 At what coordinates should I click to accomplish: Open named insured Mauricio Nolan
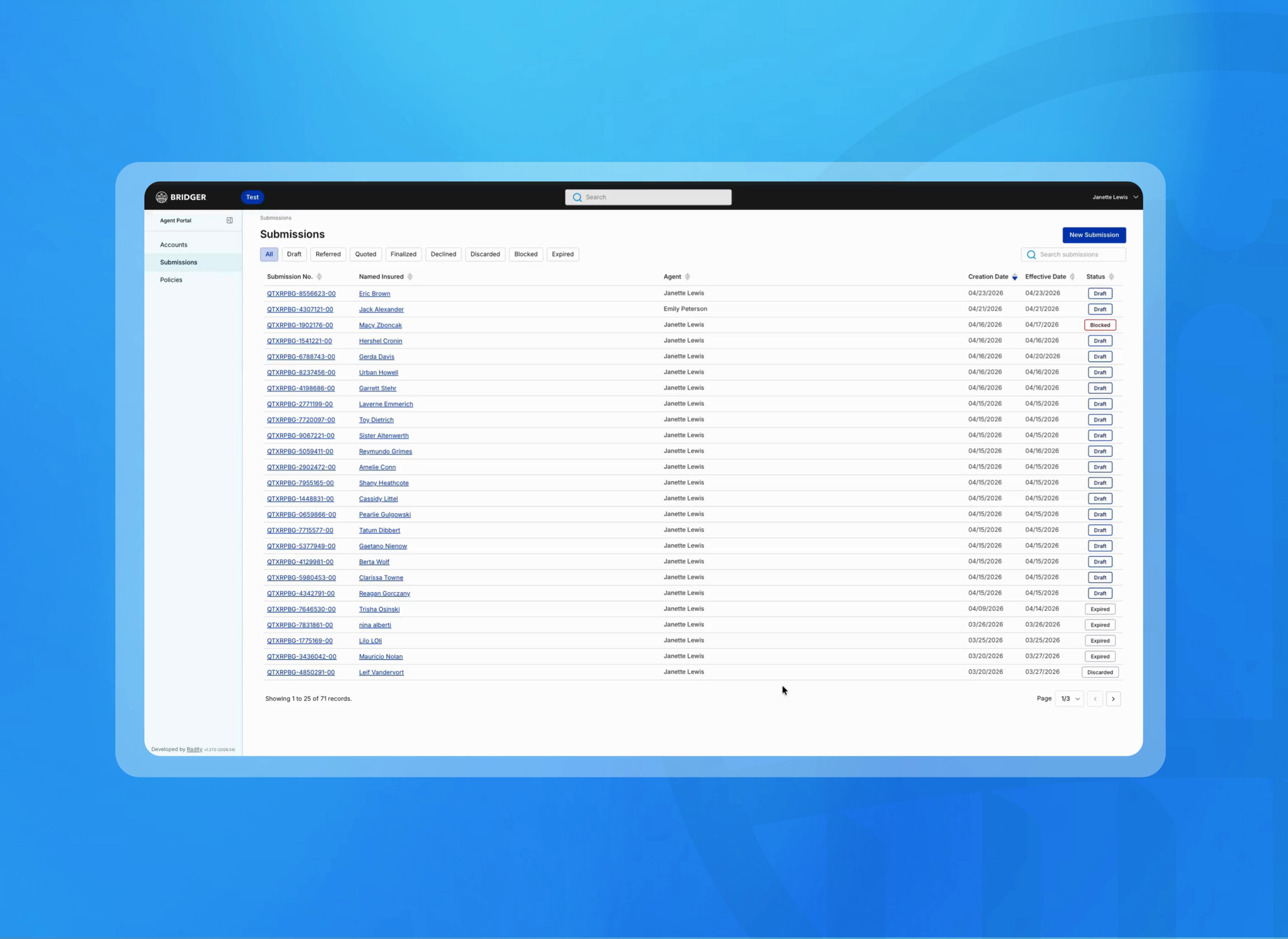[381, 657]
